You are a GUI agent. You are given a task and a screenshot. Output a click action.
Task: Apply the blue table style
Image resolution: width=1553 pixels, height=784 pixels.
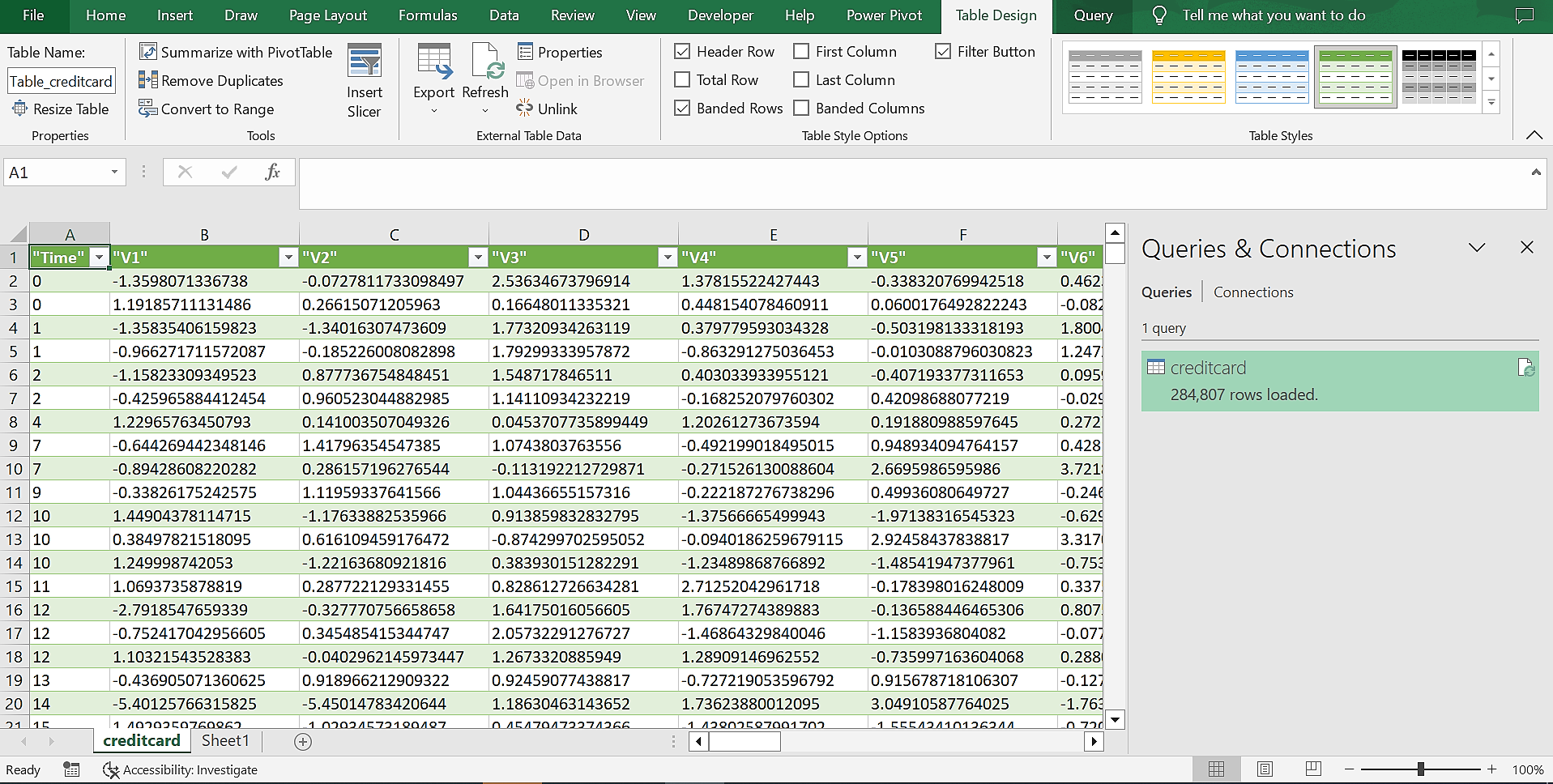click(x=1272, y=76)
